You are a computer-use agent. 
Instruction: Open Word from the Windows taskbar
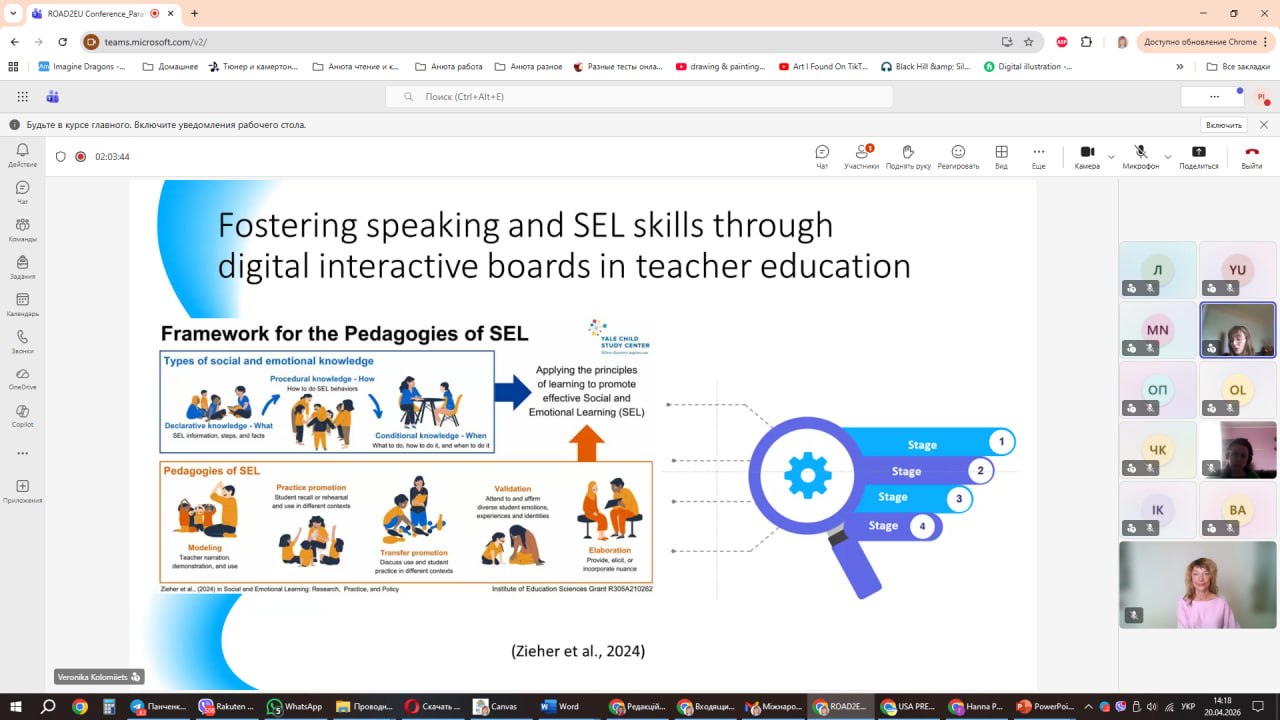click(x=561, y=706)
